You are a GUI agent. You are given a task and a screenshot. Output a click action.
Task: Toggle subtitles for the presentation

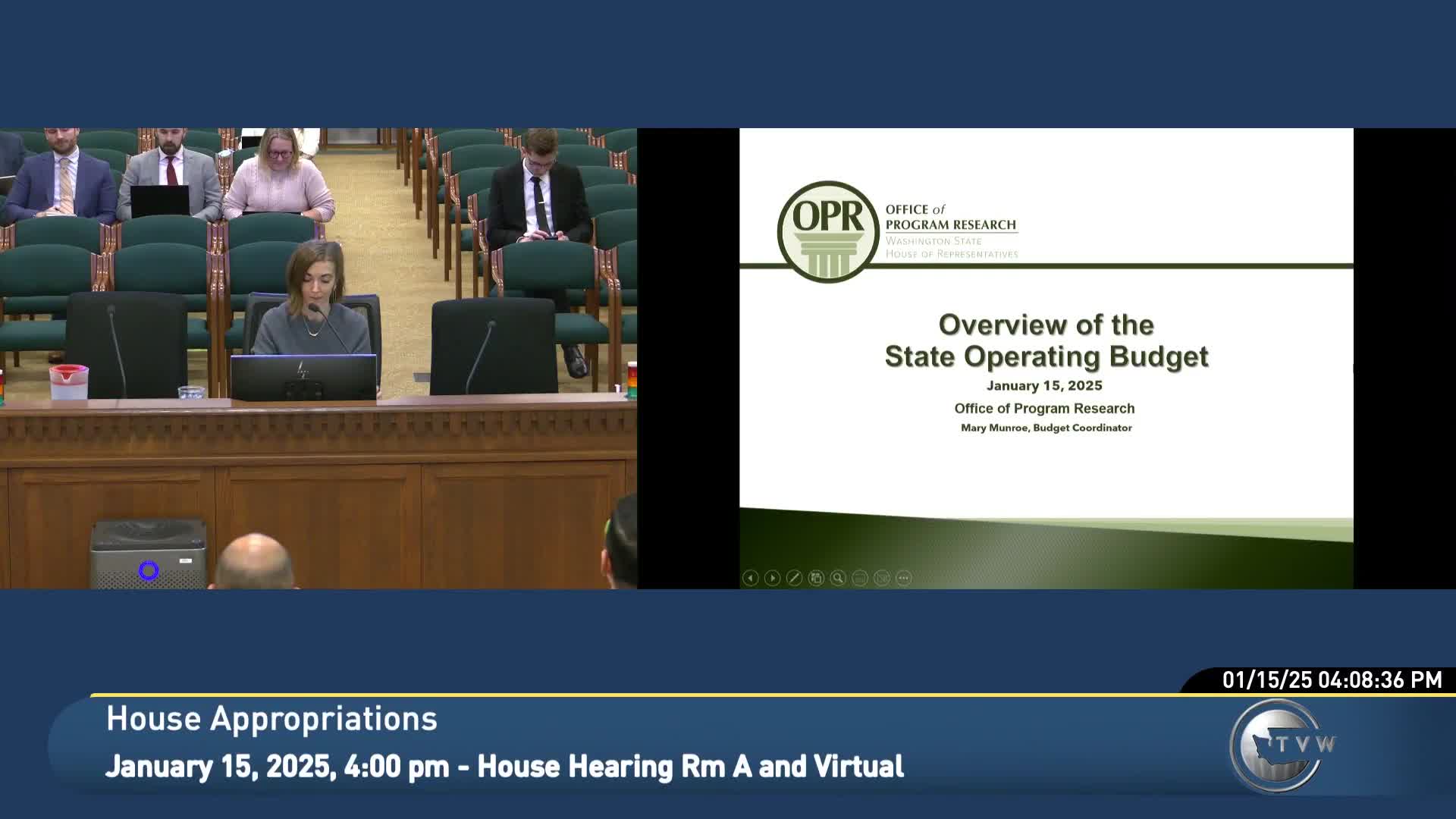tap(858, 579)
